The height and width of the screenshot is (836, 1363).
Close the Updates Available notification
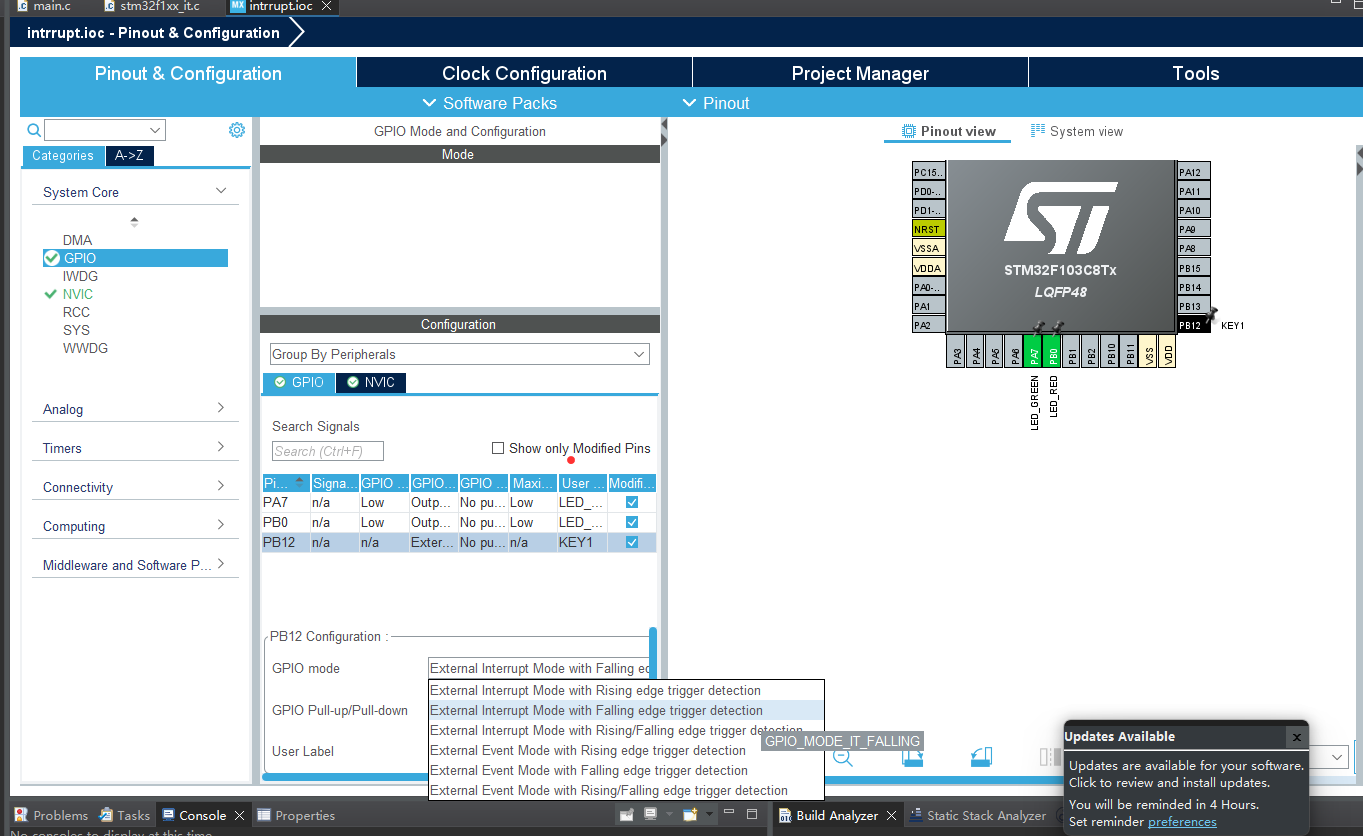(1296, 737)
